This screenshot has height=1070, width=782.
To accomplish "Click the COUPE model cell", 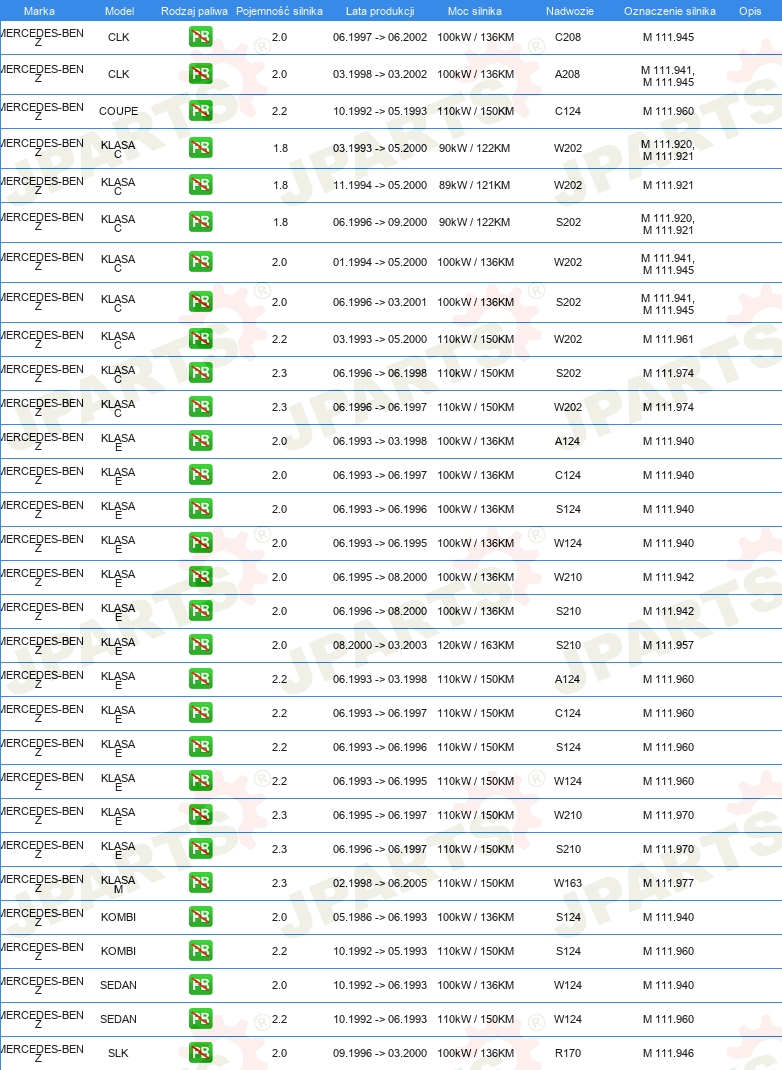I will [119, 111].
